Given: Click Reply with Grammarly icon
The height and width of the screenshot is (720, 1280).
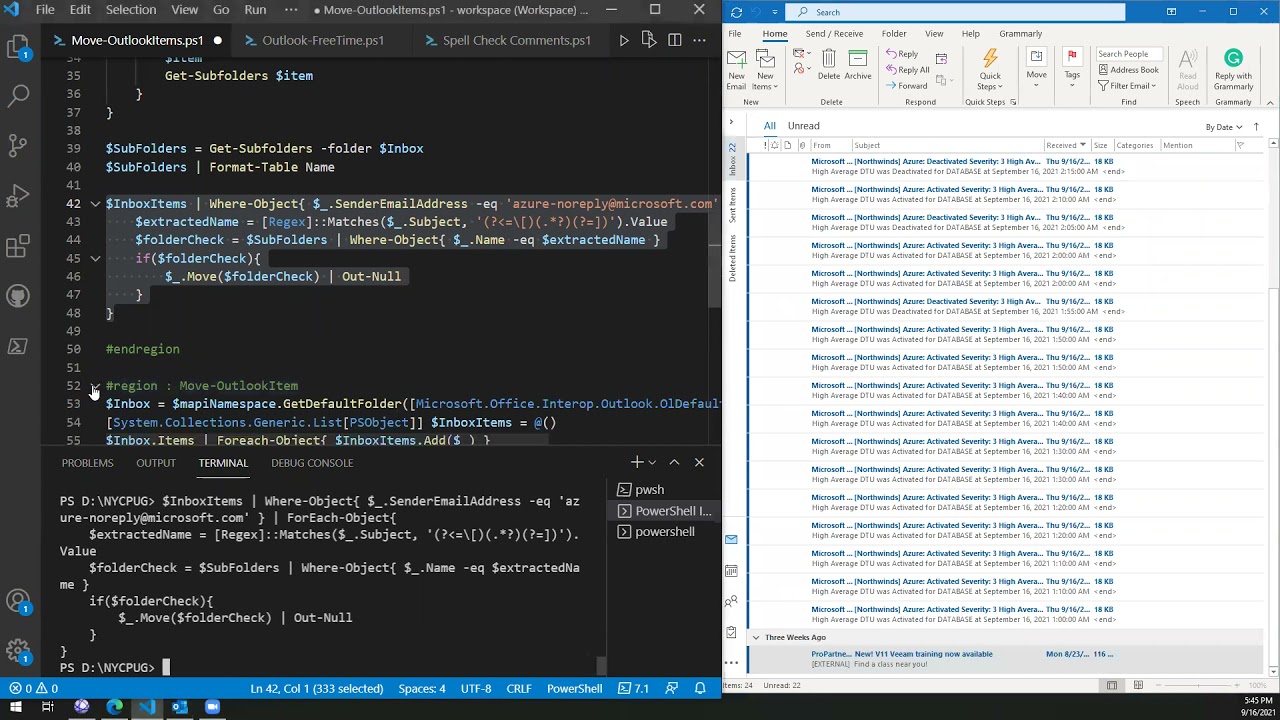Looking at the screenshot, I should [x=1233, y=69].
